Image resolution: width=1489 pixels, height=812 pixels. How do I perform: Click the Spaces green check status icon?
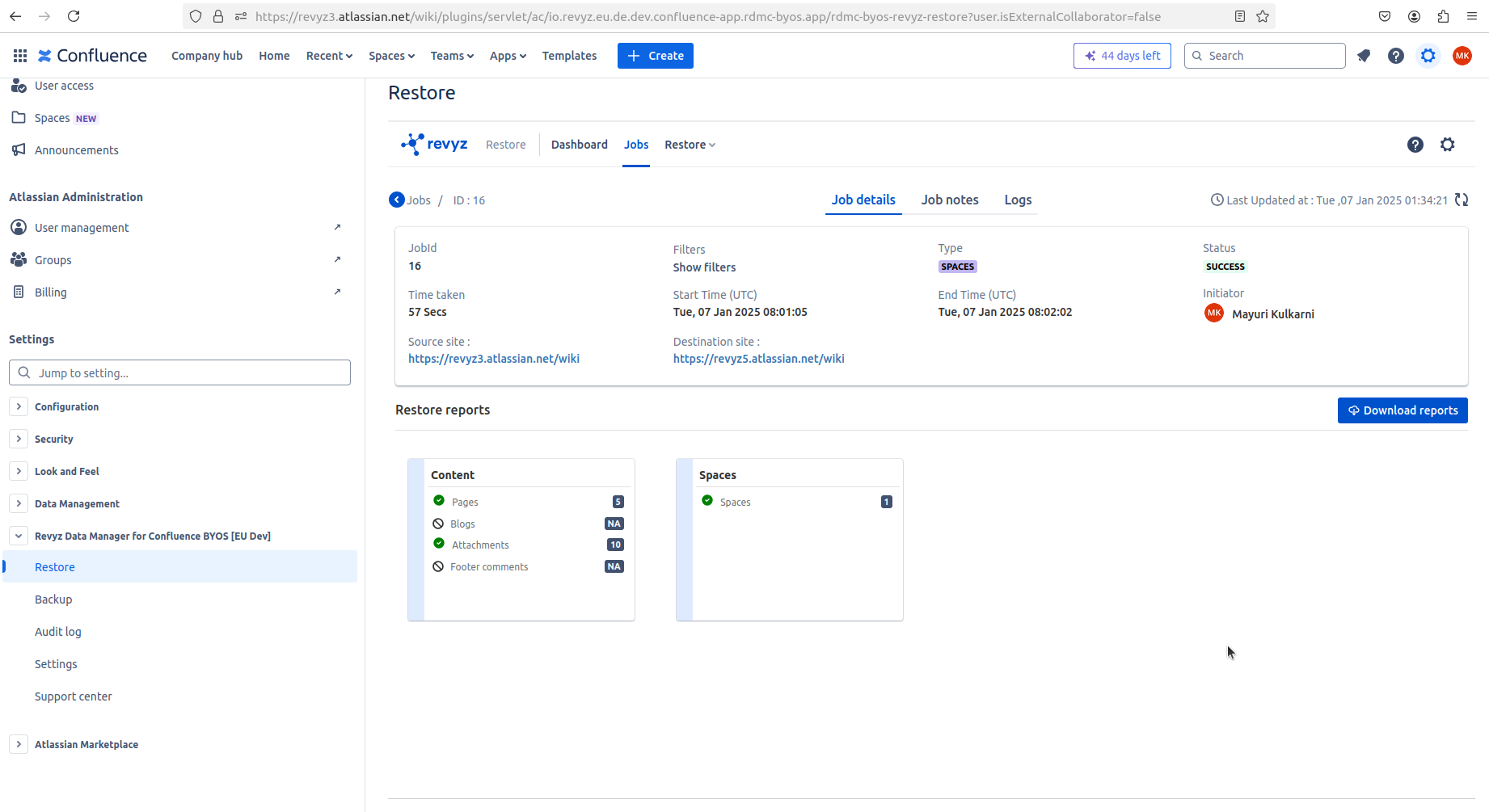click(707, 501)
